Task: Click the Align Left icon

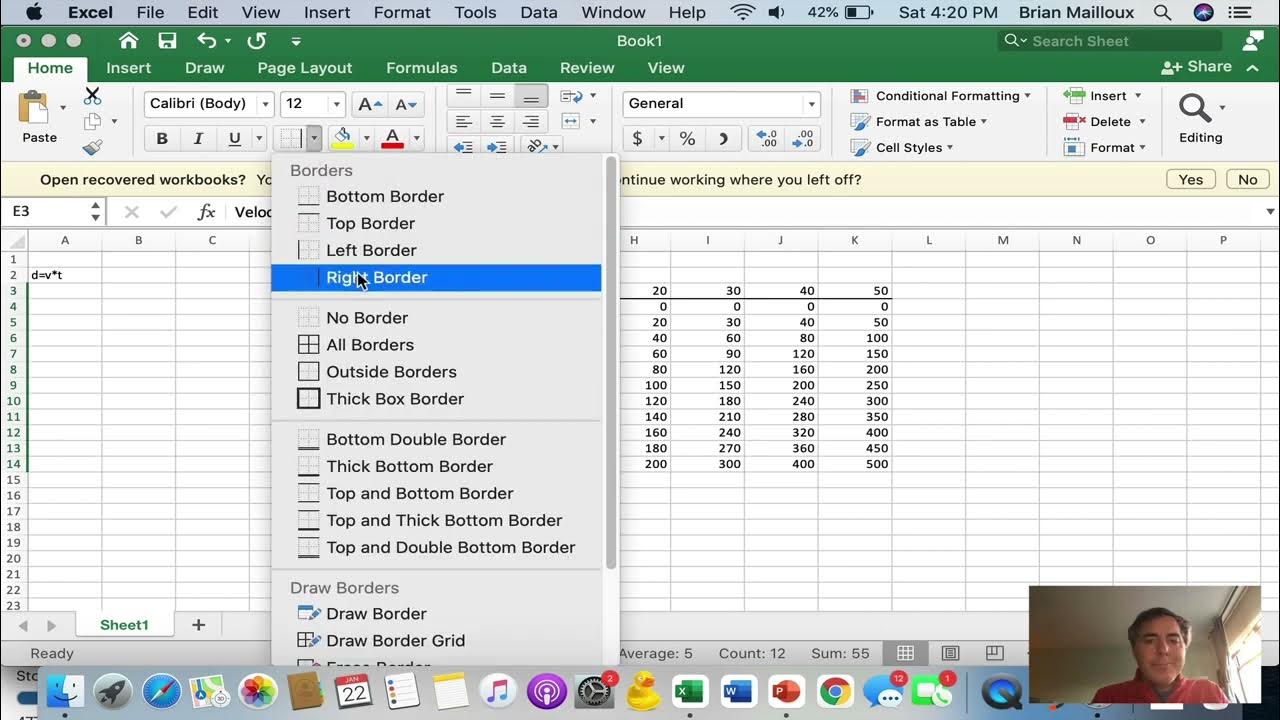Action: coord(463,122)
